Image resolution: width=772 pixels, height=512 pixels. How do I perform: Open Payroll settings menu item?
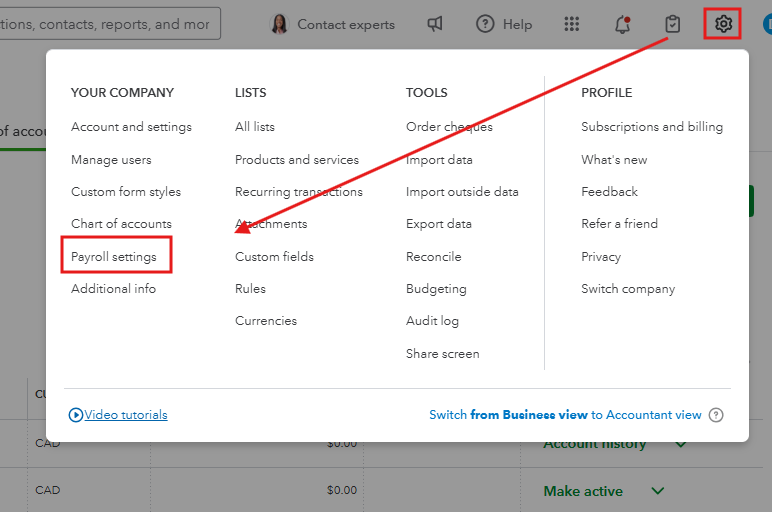(x=114, y=257)
